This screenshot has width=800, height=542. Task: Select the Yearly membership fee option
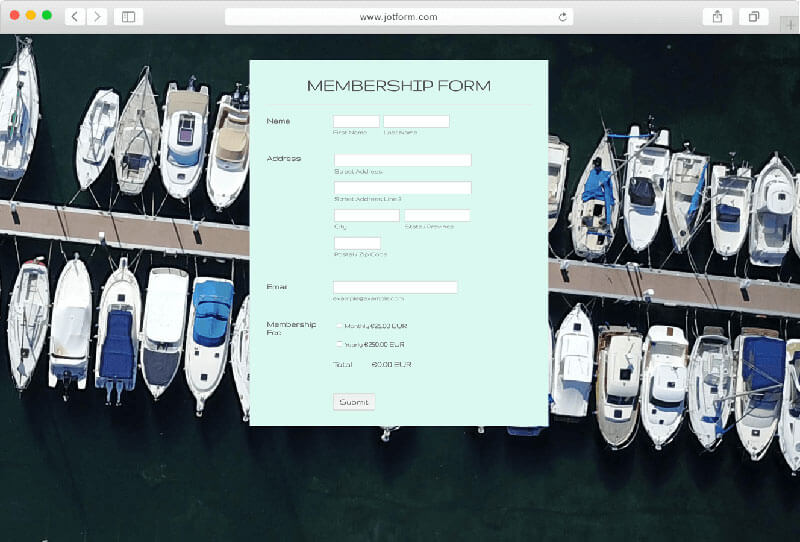pos(339,344)
